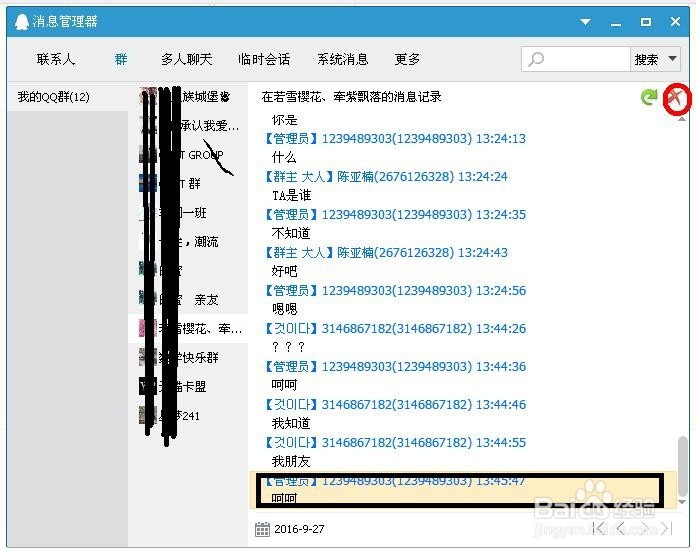
Task: Open the title bar dropdown menu arrow
Action: (x=585, y=22)
